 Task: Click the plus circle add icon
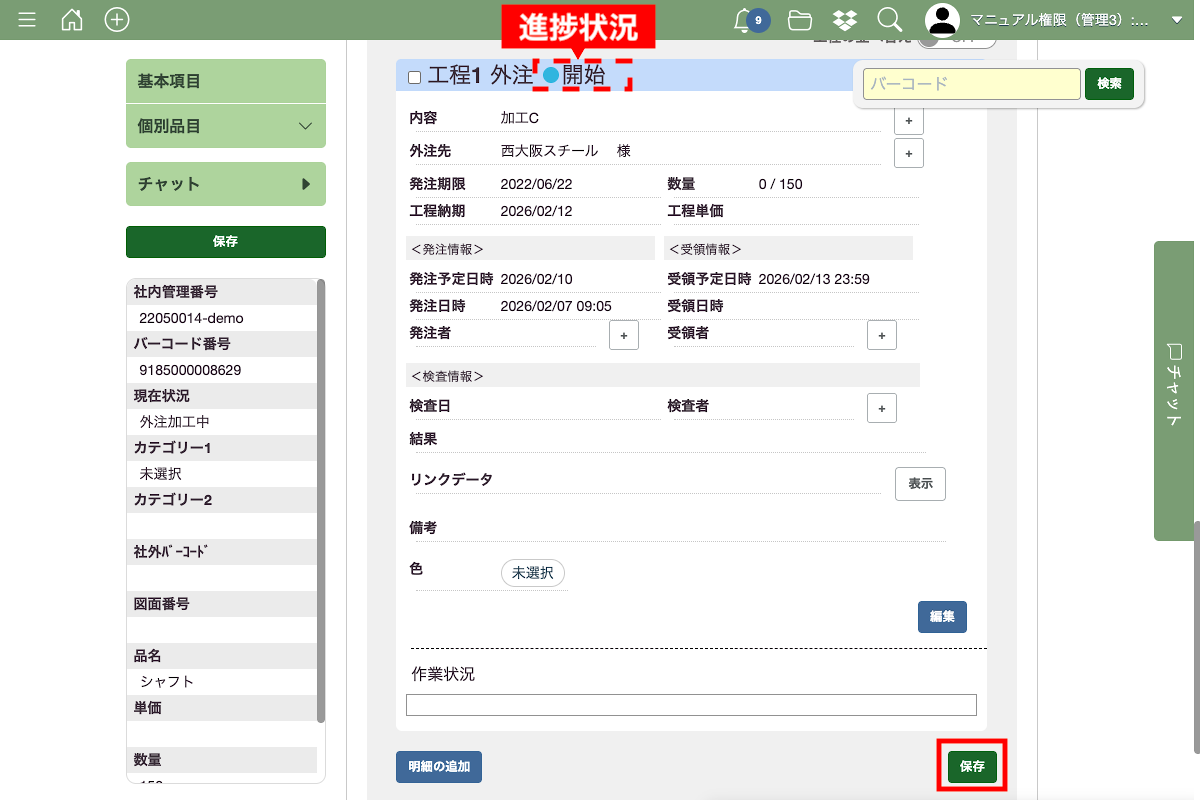(117, 20)
